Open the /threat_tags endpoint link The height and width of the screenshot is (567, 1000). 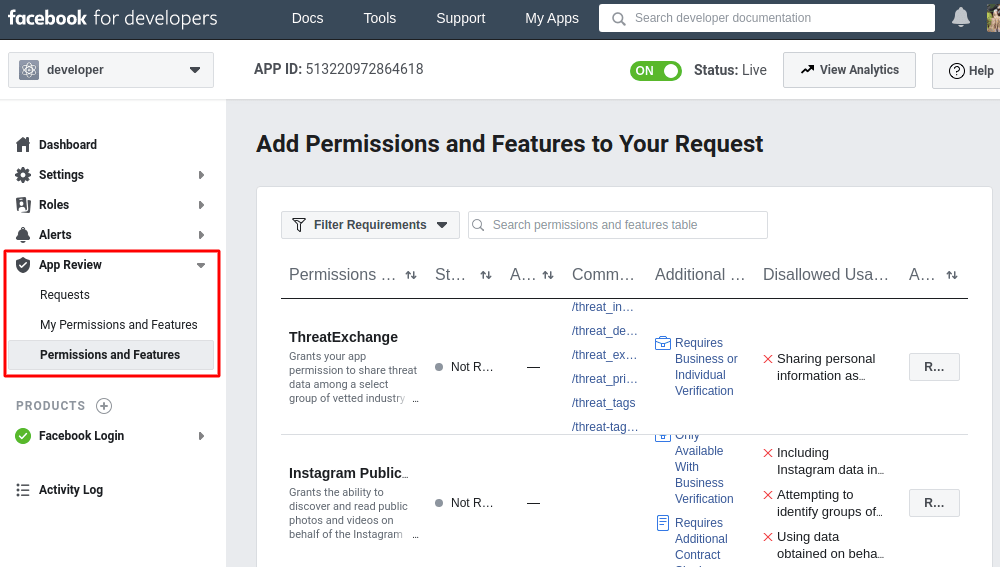pyautogui.click(x=603, y=403)
